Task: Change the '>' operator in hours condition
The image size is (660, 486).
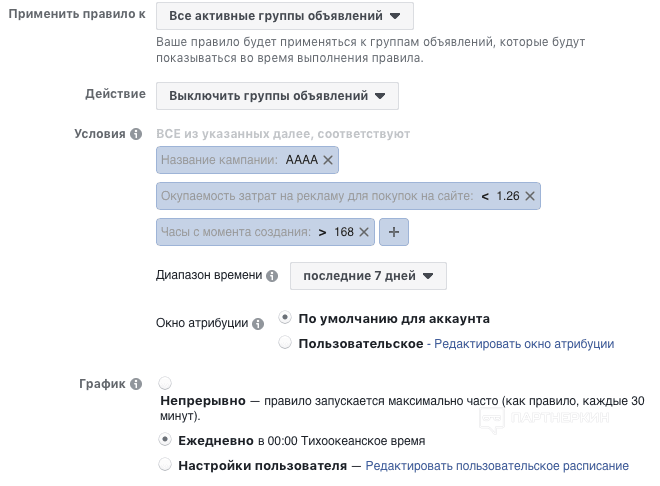Action: [322, 233]
